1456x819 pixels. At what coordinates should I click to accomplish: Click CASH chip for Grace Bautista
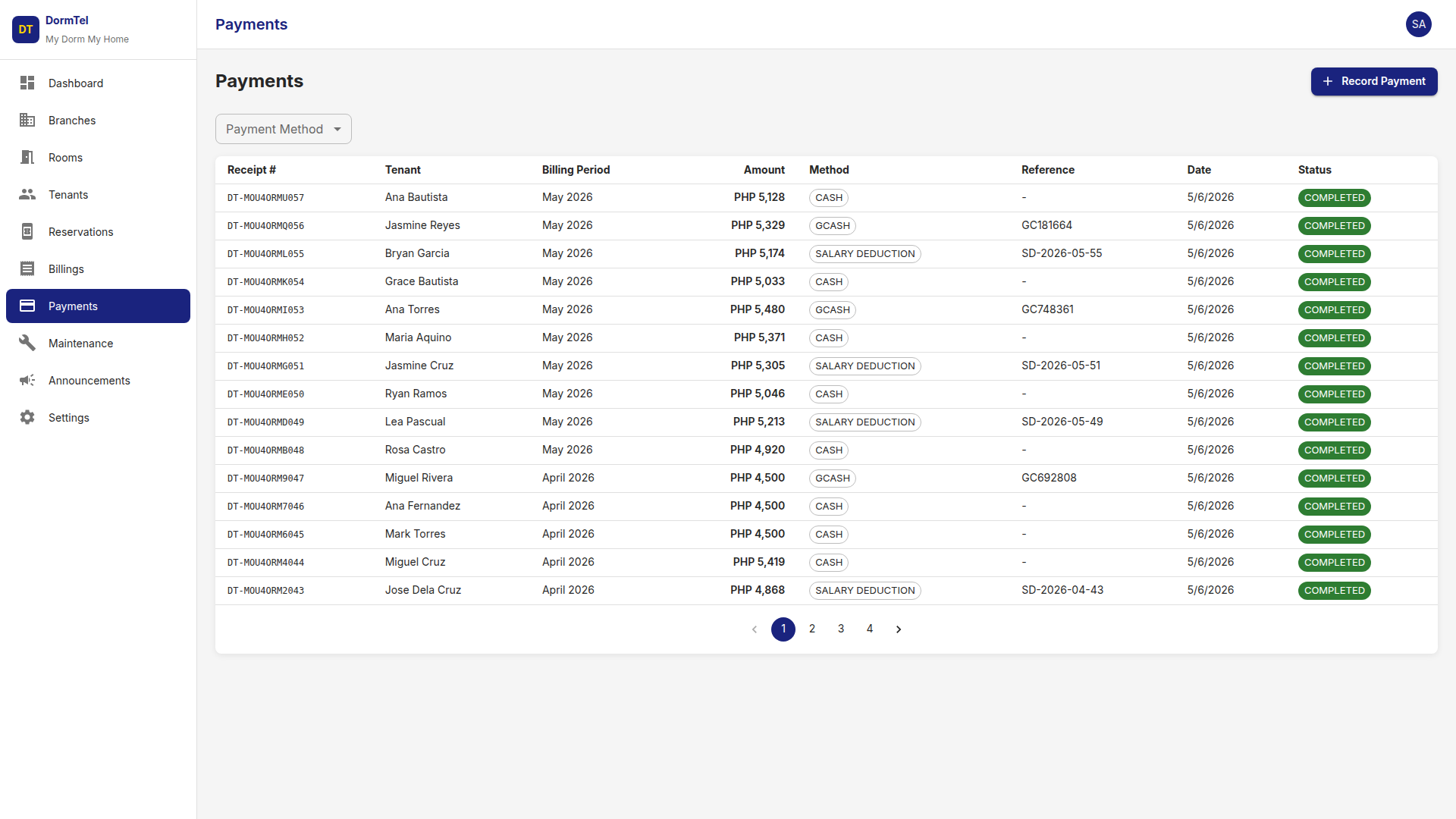[829, 282]
